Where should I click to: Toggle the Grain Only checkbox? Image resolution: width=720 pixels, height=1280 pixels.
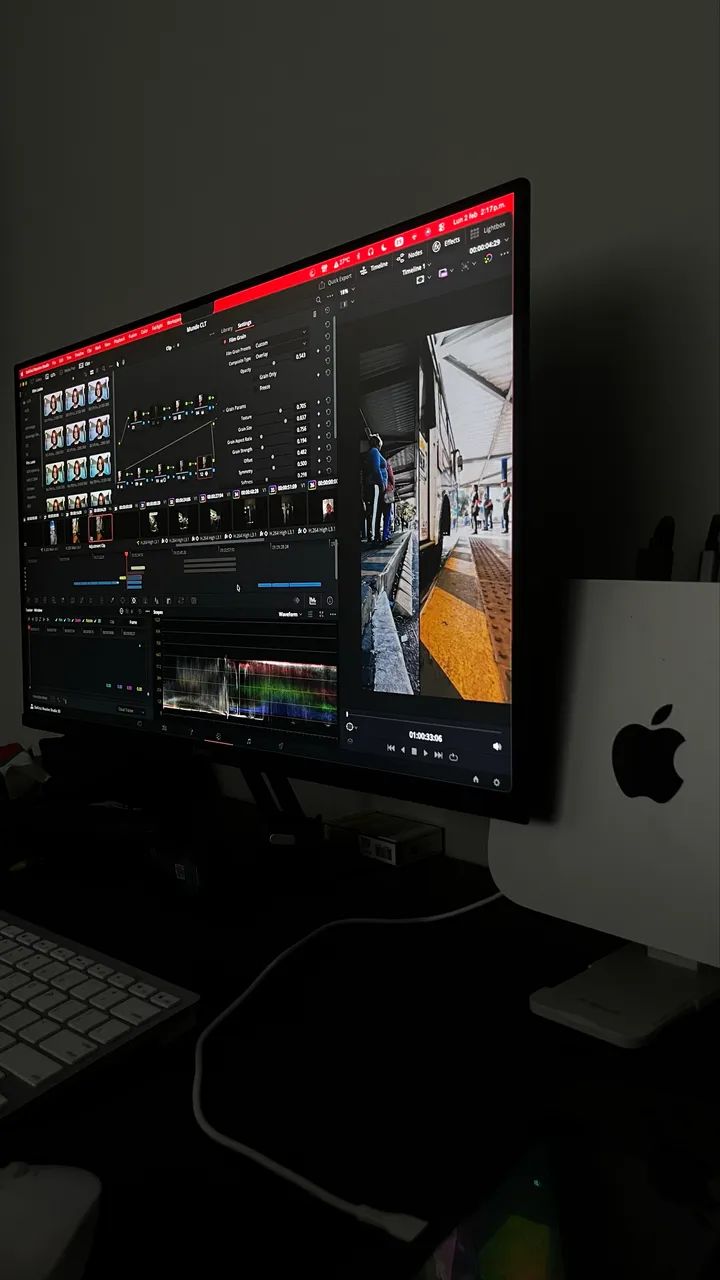point(257,377)
